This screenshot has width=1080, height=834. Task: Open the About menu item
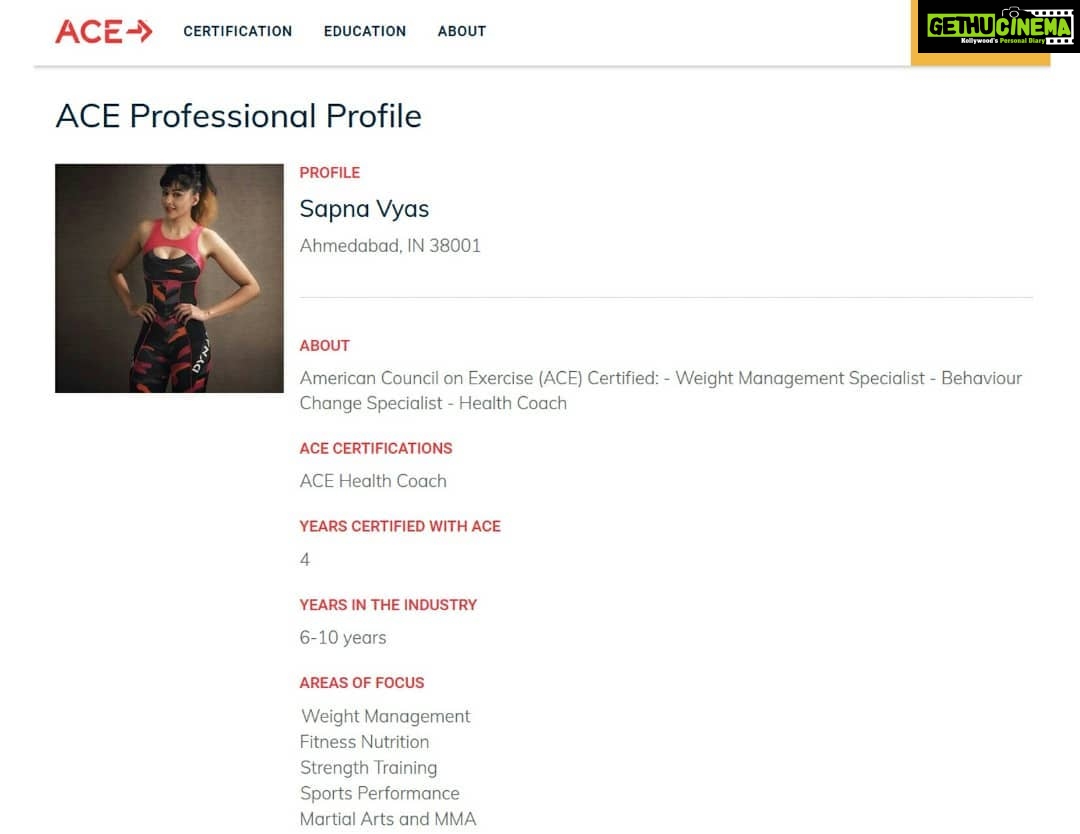(461, 31)
